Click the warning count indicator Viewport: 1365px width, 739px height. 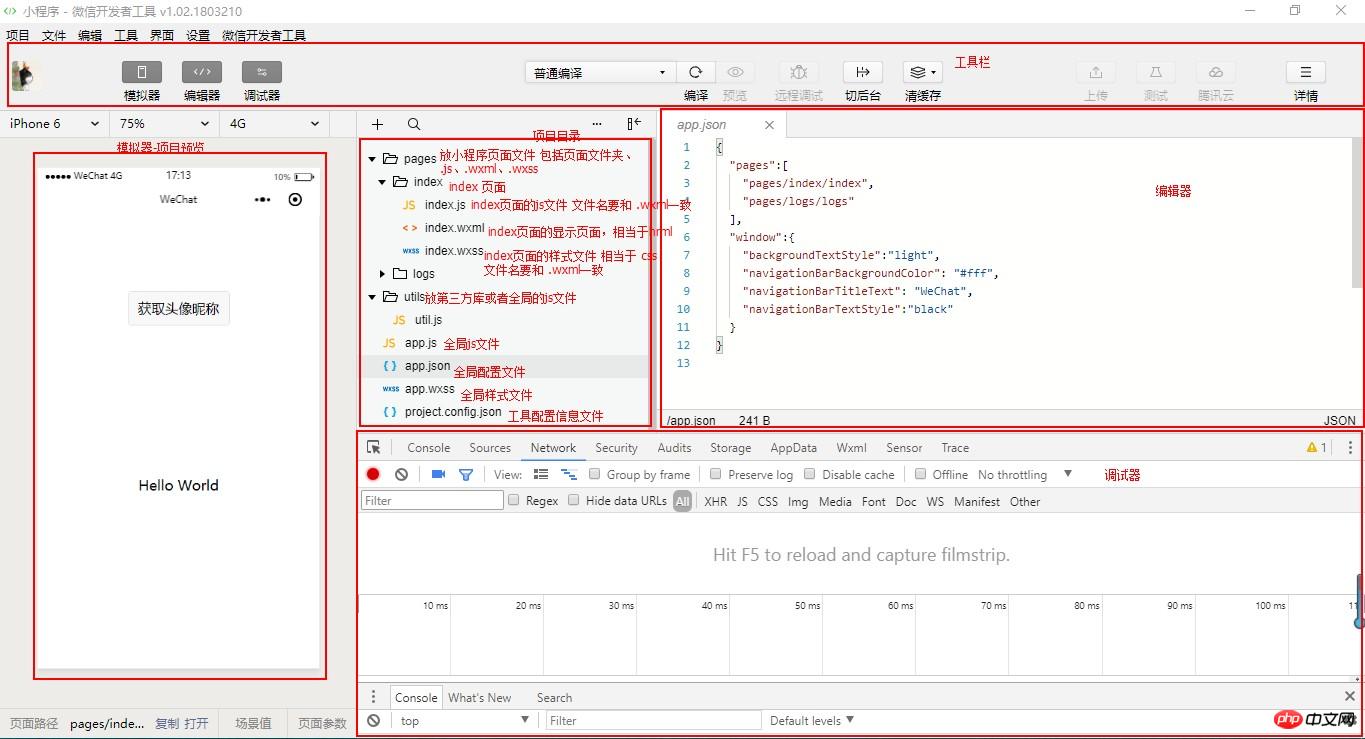pyautogui.click(x=1317, y=448)
